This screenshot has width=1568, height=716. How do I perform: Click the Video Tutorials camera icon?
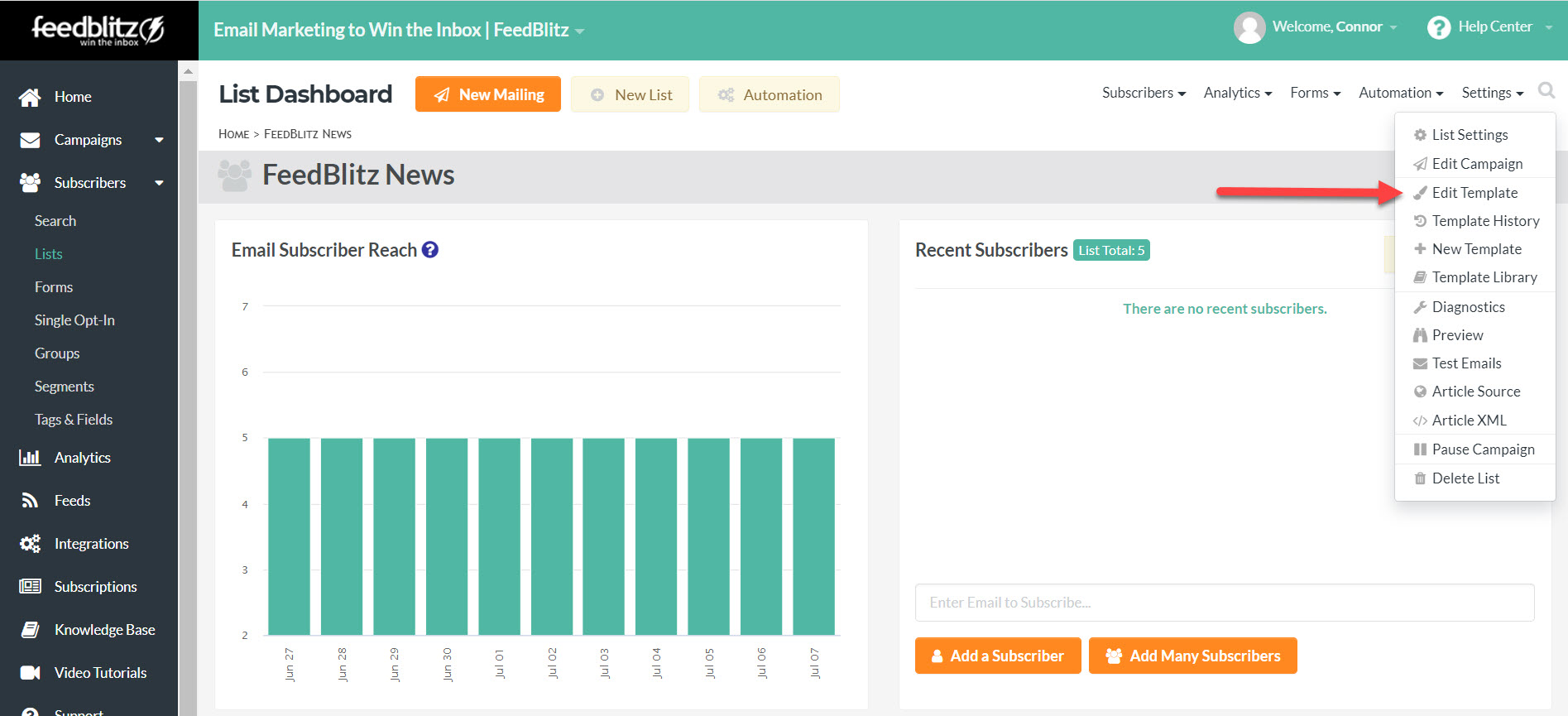(x=30, y=673)
